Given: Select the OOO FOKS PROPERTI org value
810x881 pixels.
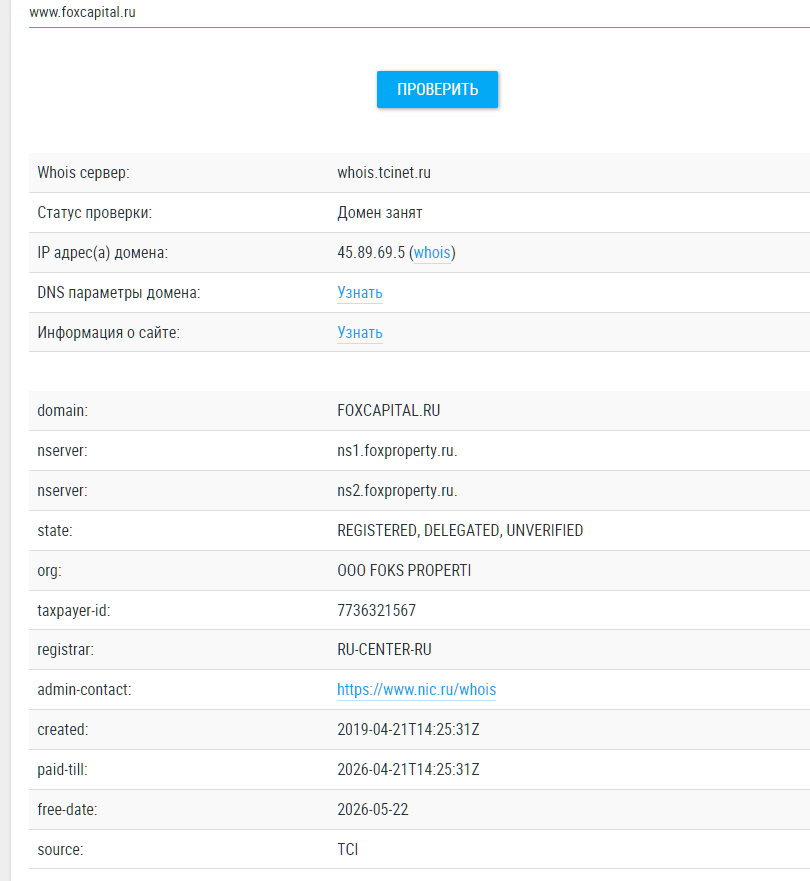Looking at the screenshot, I should [x=404, y=570].
